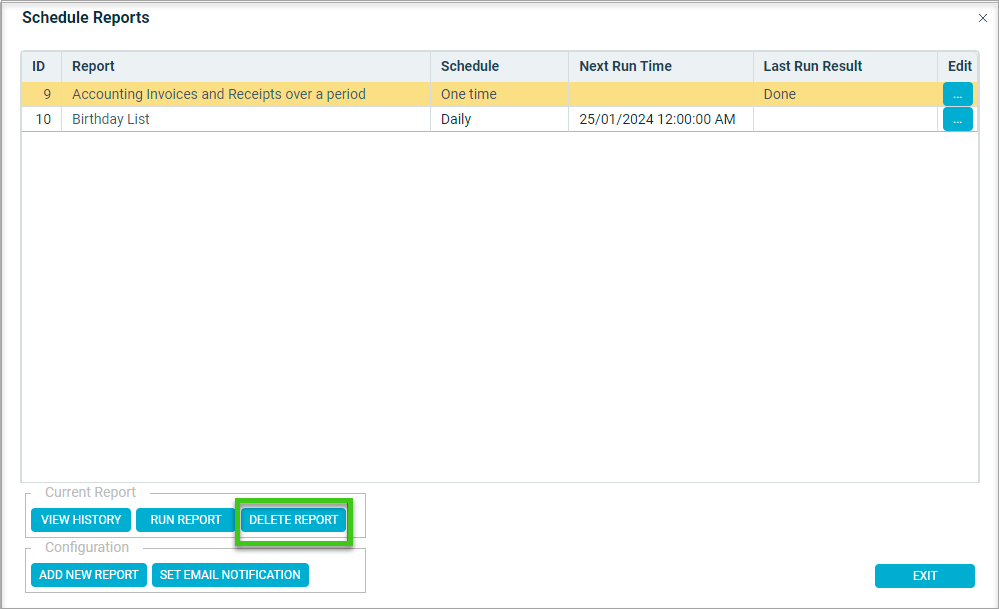This screenshot has height=609, width=999.
Task: Click the Next Run Time column header
Action: coord(661,66)
